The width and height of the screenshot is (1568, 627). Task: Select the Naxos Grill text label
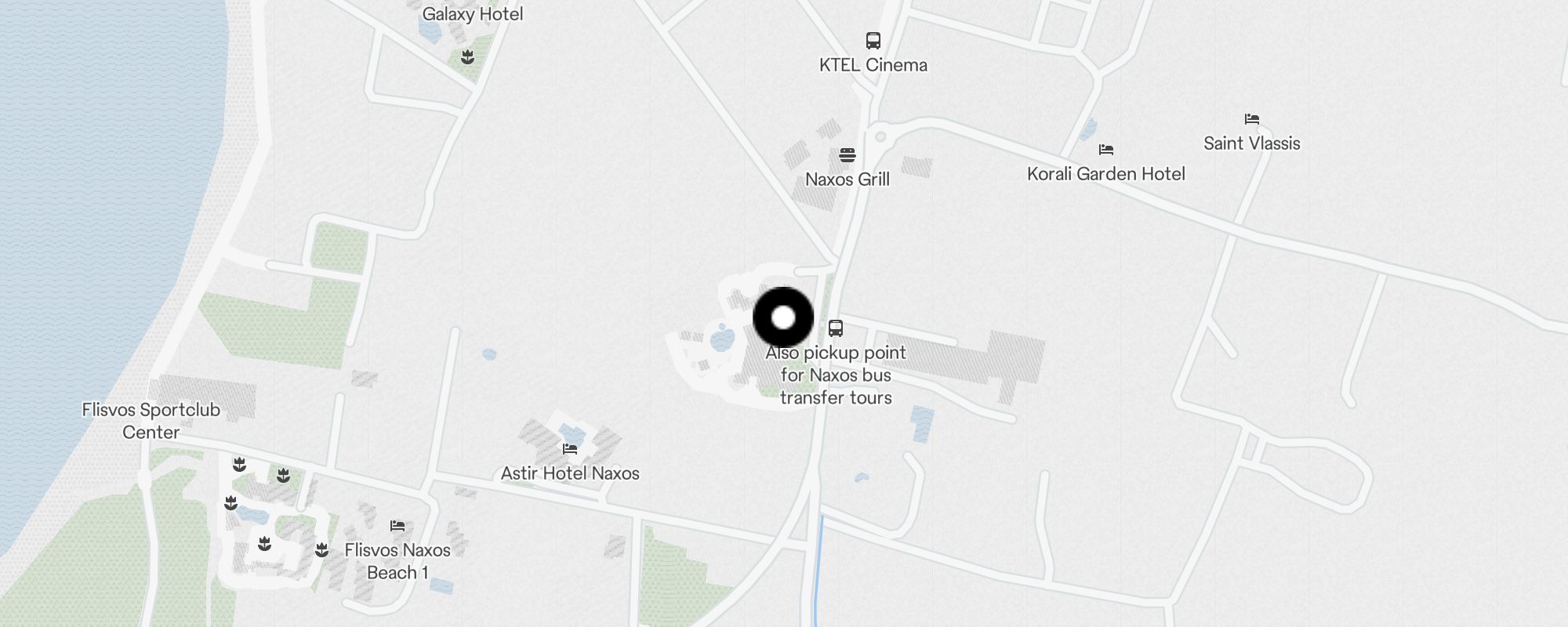tap(848, 179)
